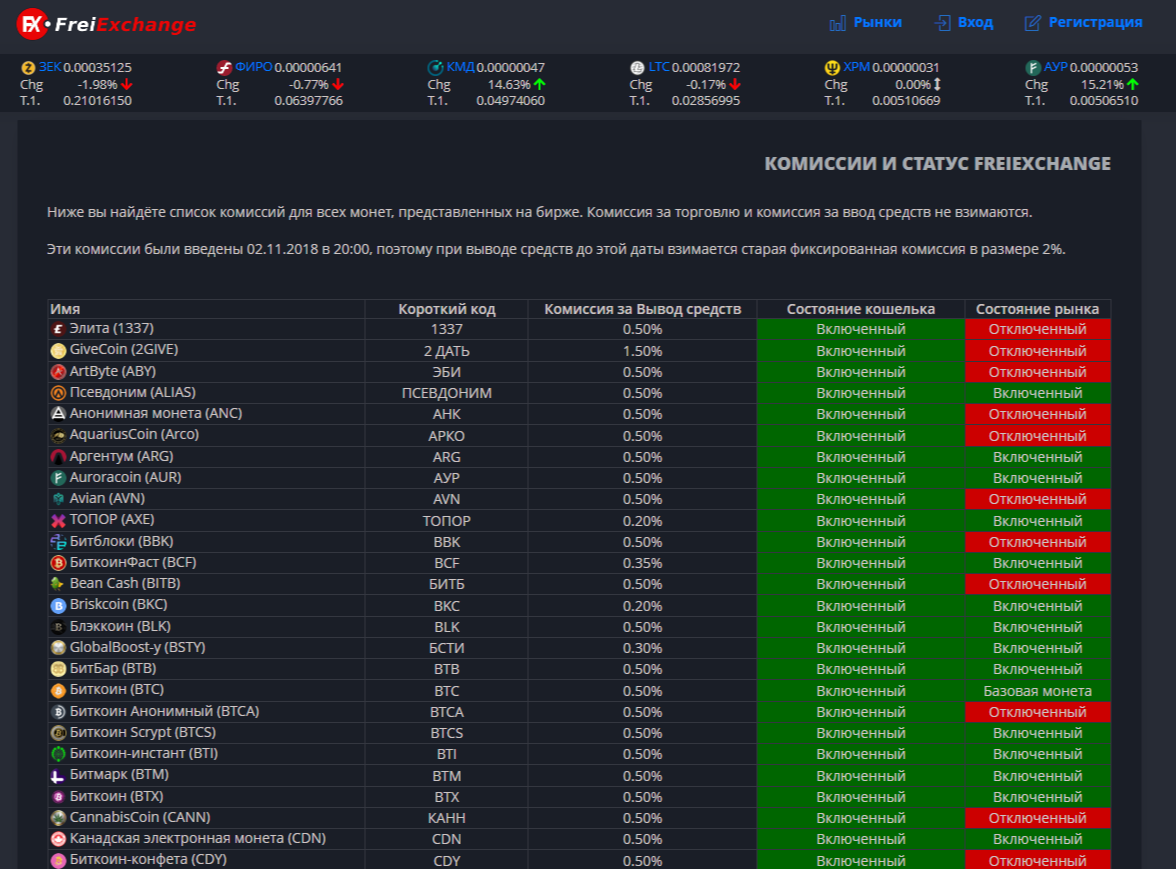Click the Короткий код column header

[x=447, y=309]
